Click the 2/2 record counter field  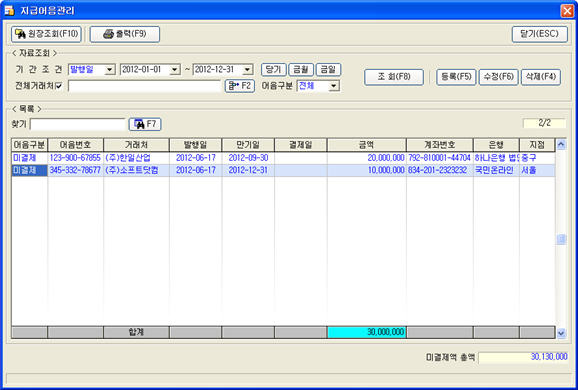click(544, 123)
